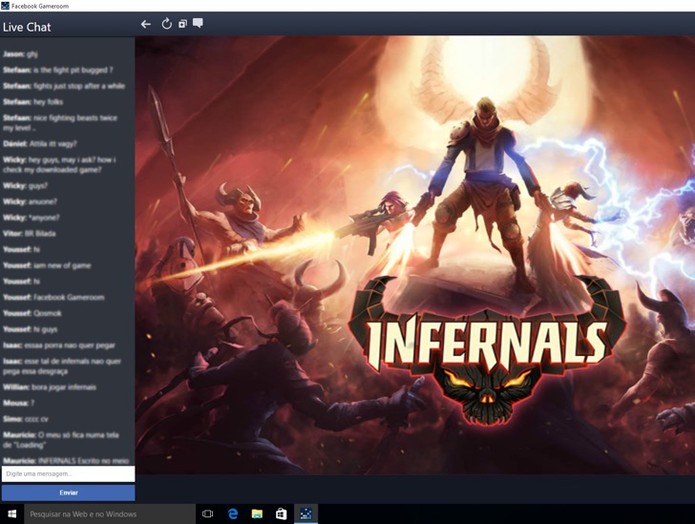Send the message with the Enviar button
Screen dimensions: 695x524
click(x=68, y=493)
